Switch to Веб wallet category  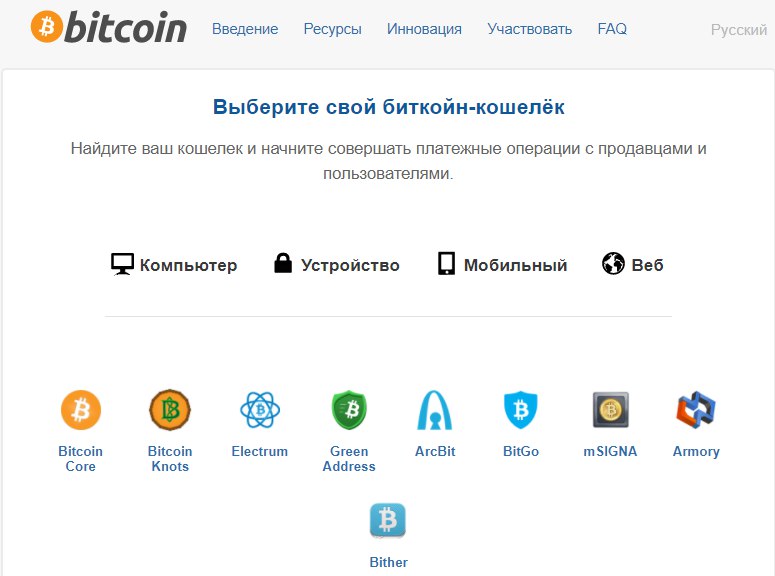pyautogui.click(x=633, y=264)
